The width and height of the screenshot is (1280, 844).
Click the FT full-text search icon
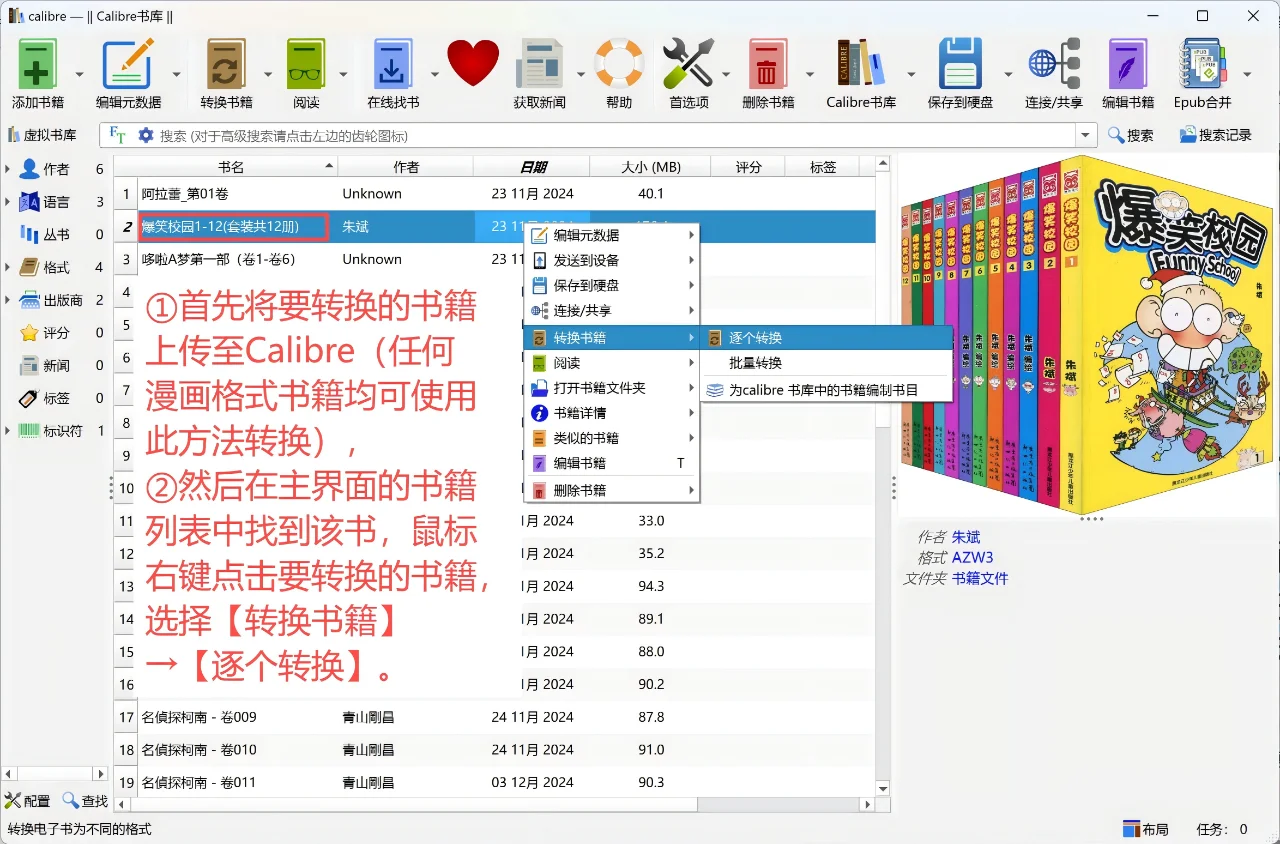click(x=117, y=135)
